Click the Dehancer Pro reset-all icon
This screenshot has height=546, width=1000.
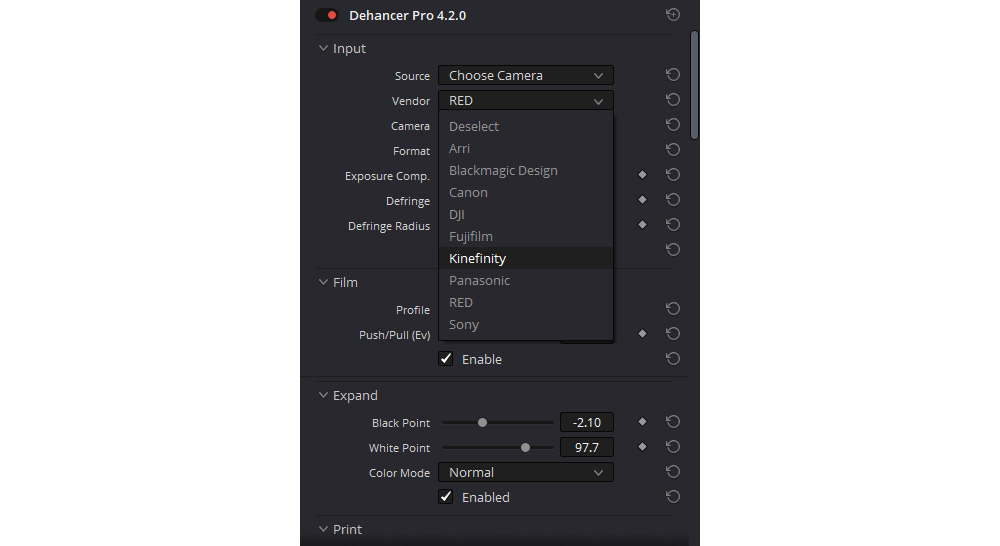pyautogui.click(x=673, y=15)
